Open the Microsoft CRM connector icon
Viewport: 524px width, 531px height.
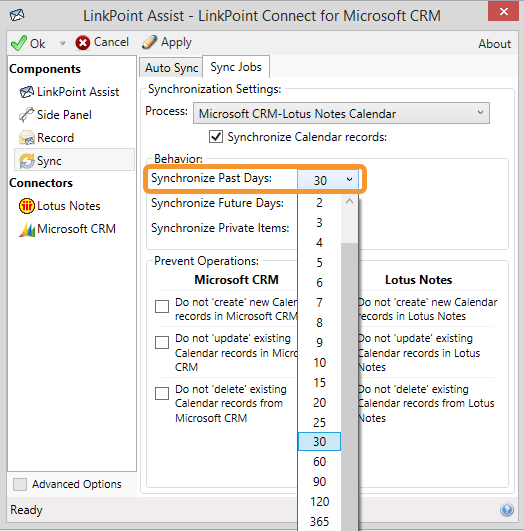pyautogui.click(x=27, y=229)
